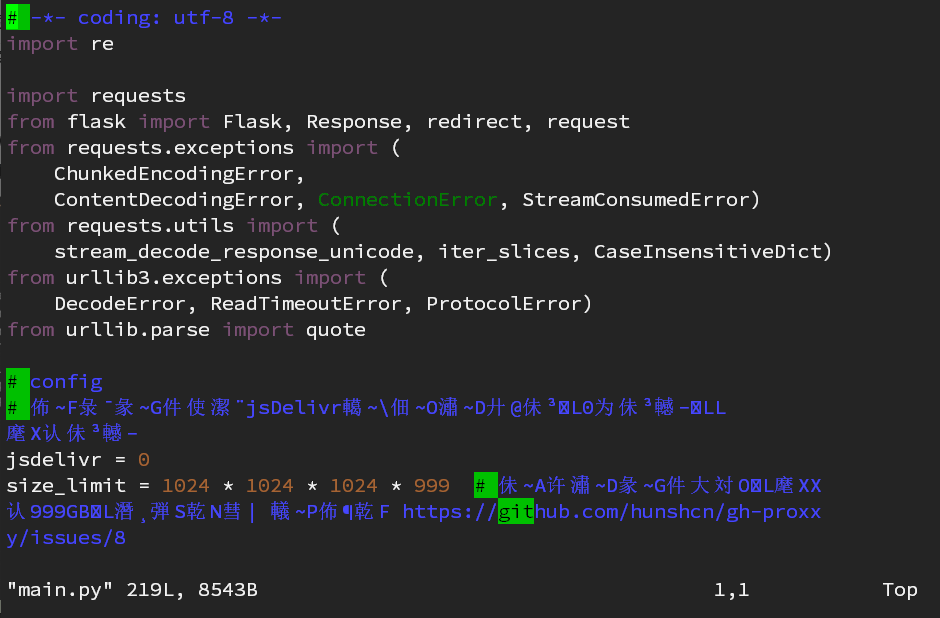
Task: Click the green ConnectionError text
Action: (x=407, y=200)
